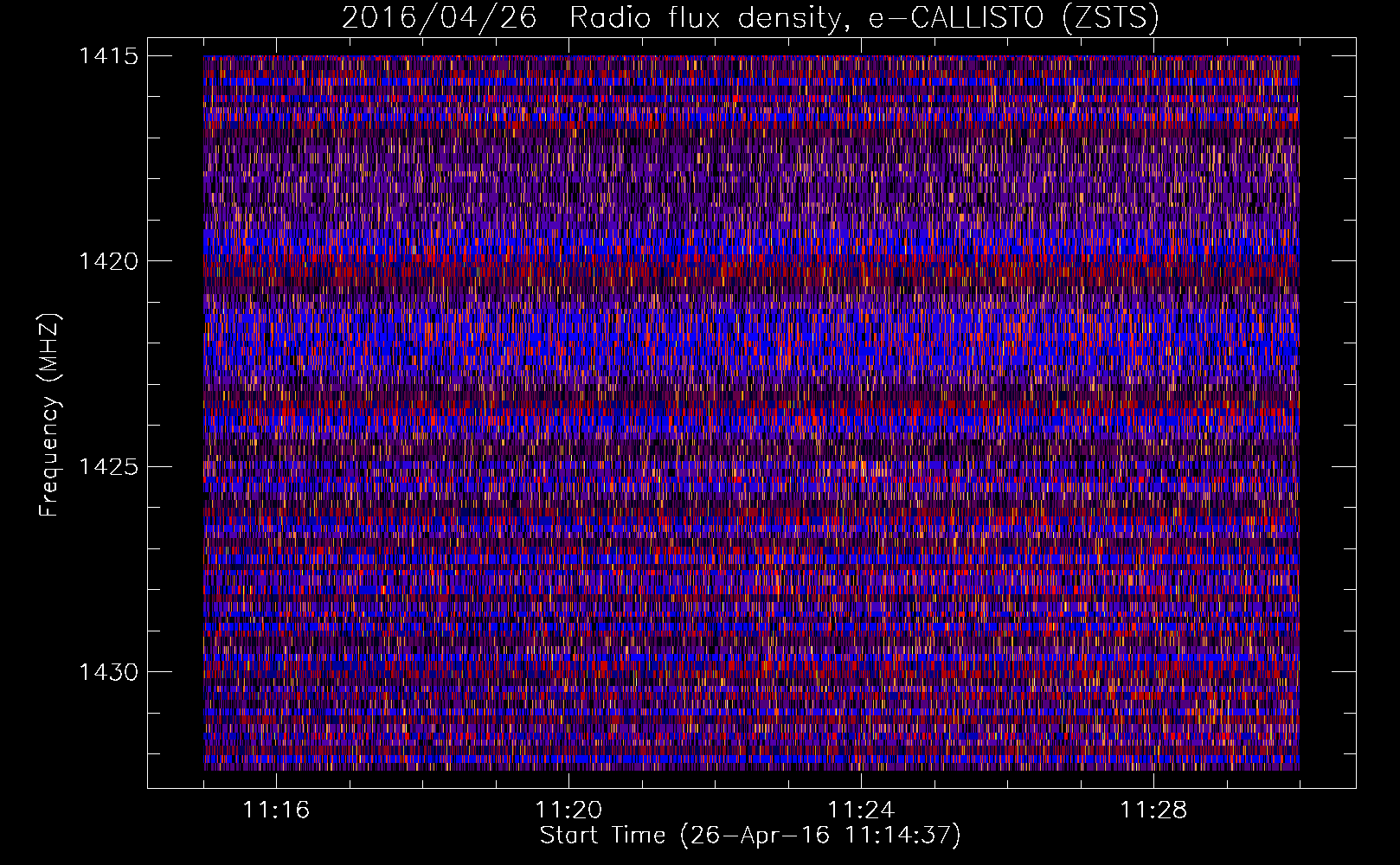Viewport: 1400px width, 865px height.
Task: Click the 'Start Time (26-Apr-16 11:14:37)' axis title
Action: (750, 836)
